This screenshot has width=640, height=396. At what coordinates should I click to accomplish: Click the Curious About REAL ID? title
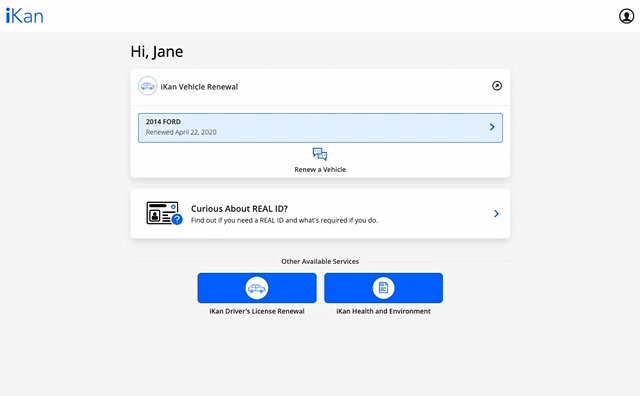click(239, 209)
